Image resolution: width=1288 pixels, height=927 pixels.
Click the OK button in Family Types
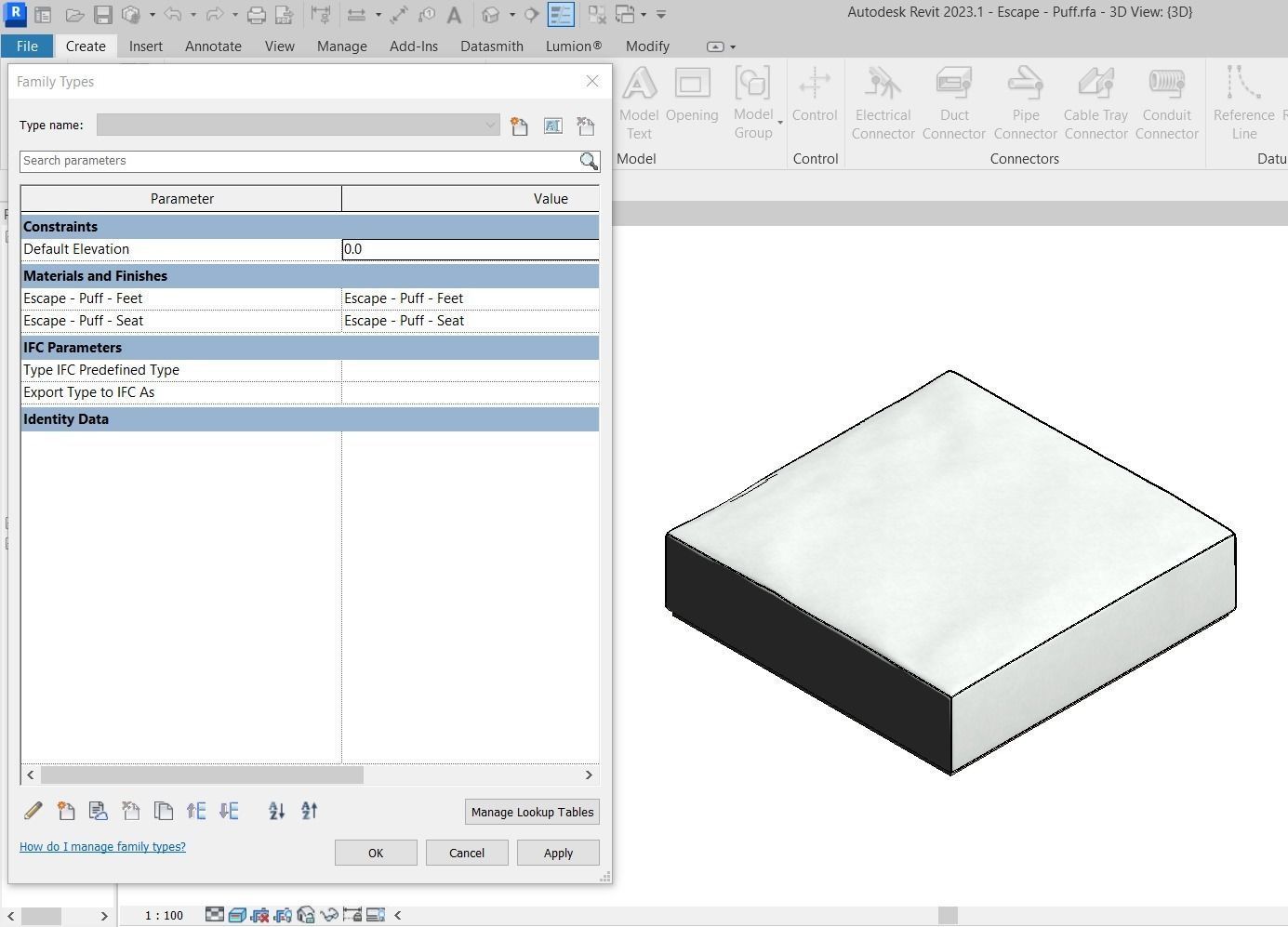pos(376,853)
